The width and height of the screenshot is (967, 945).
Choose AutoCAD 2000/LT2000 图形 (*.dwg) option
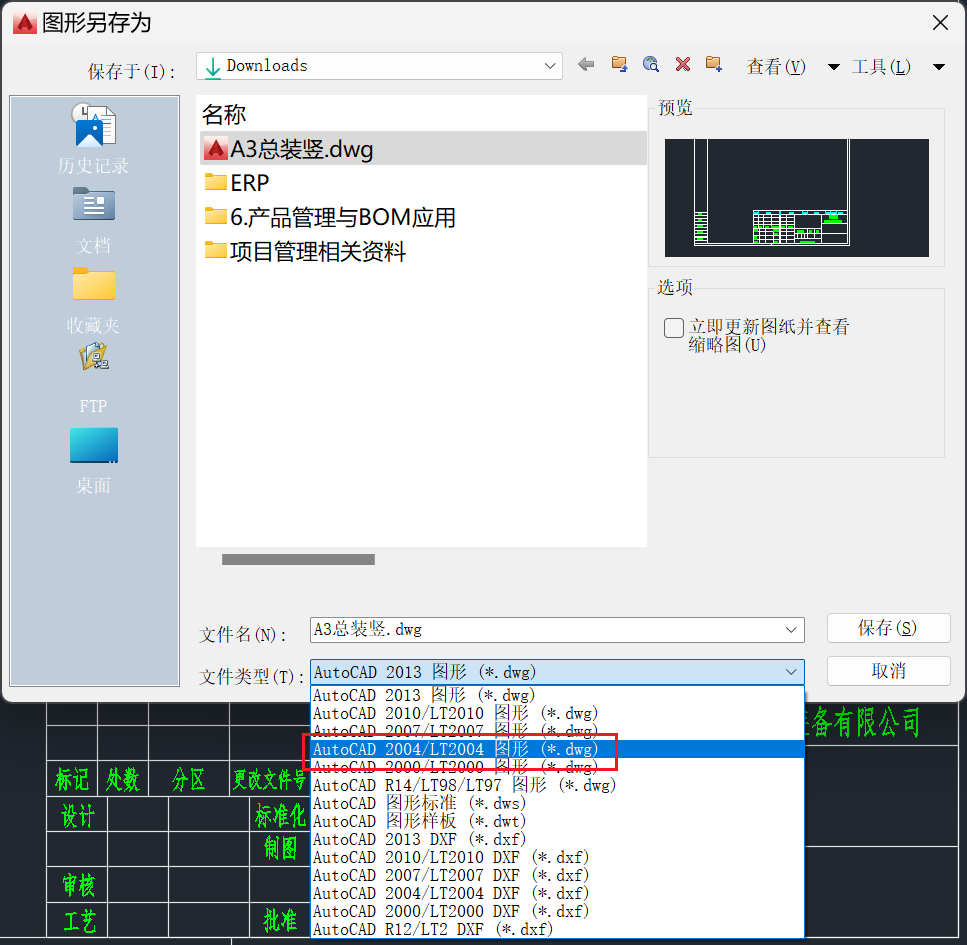click(x=558, y=767)
